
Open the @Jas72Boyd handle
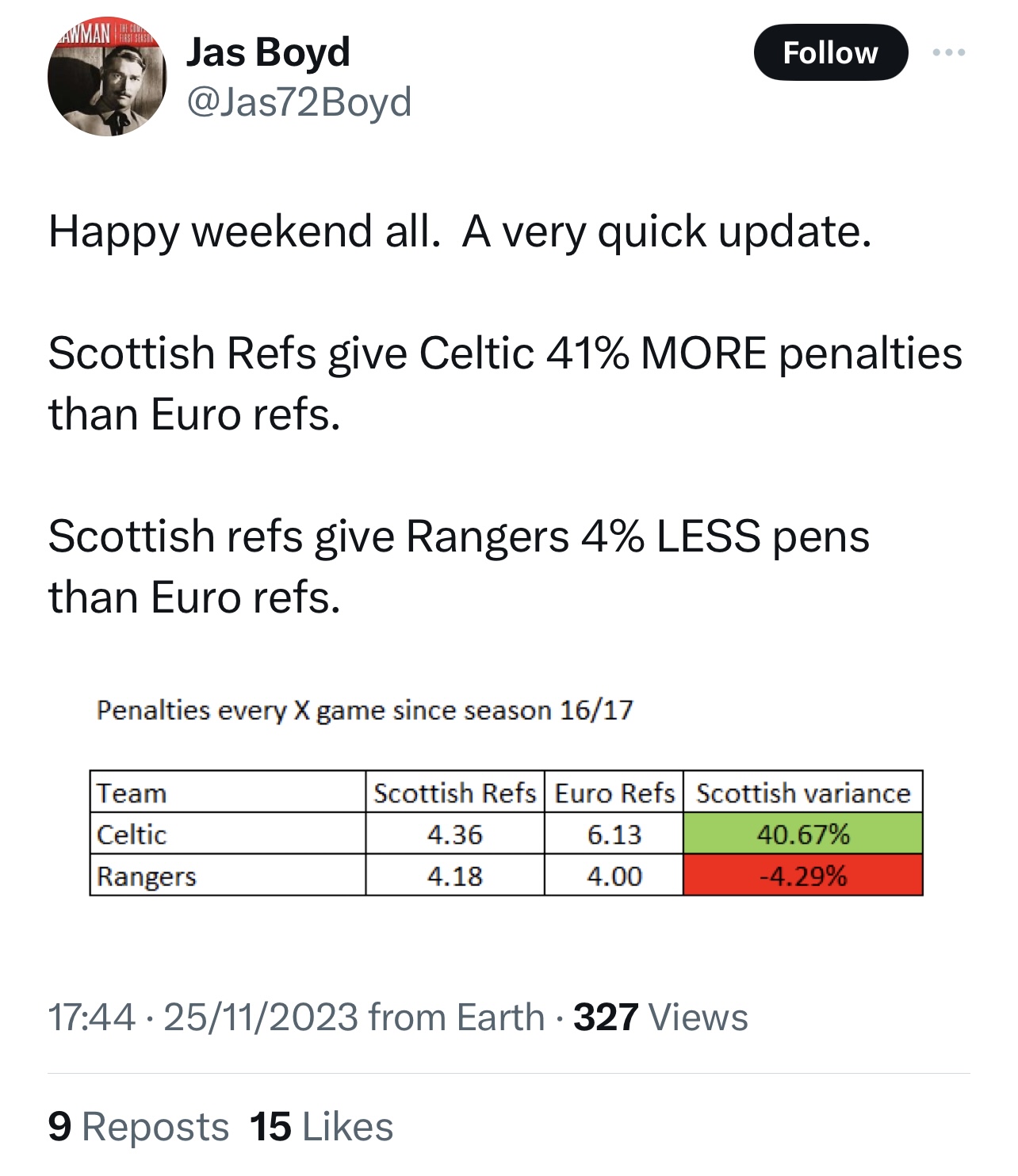299,103
